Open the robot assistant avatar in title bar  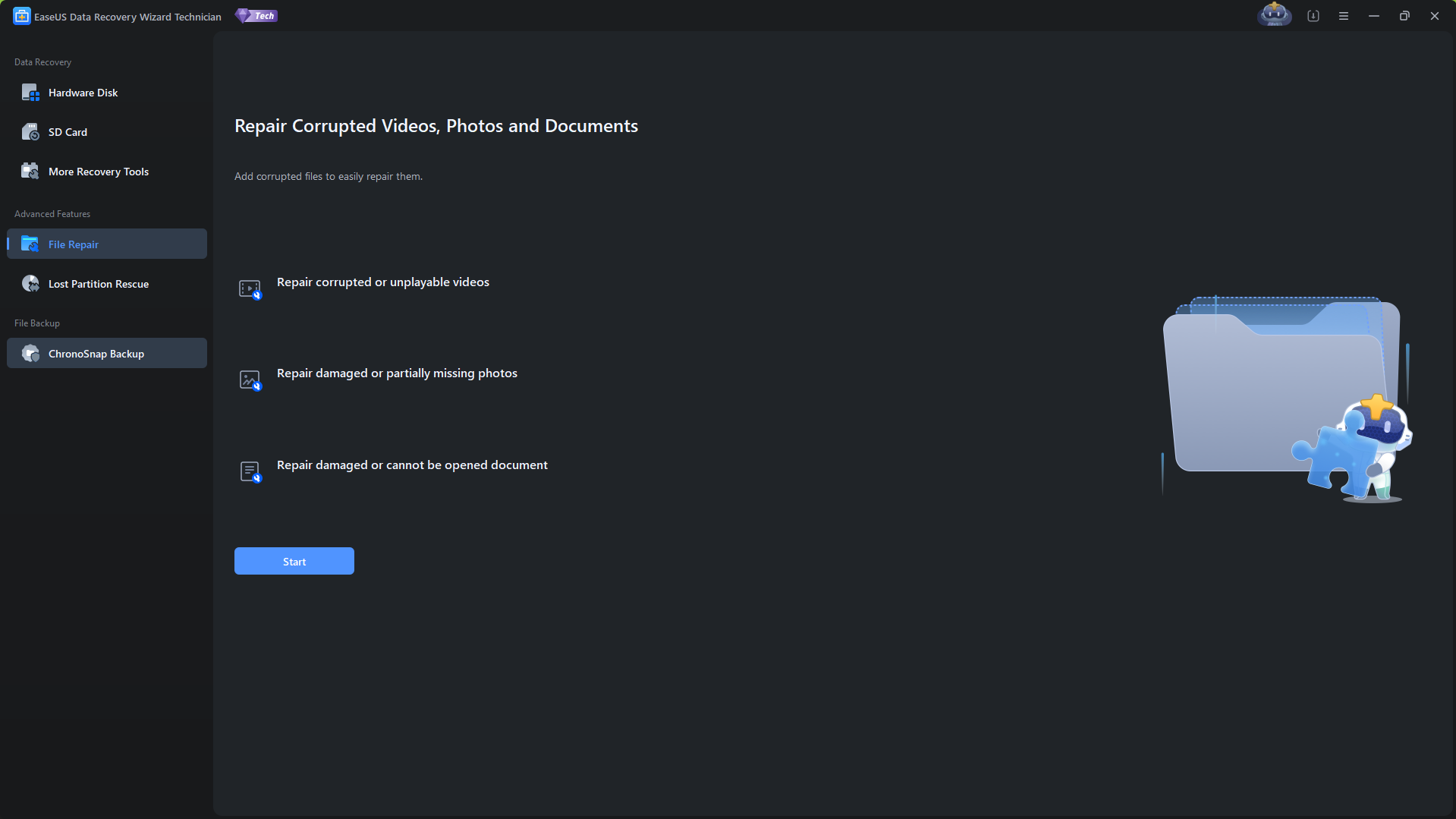pyautogui.click(x=1274, y=15)
